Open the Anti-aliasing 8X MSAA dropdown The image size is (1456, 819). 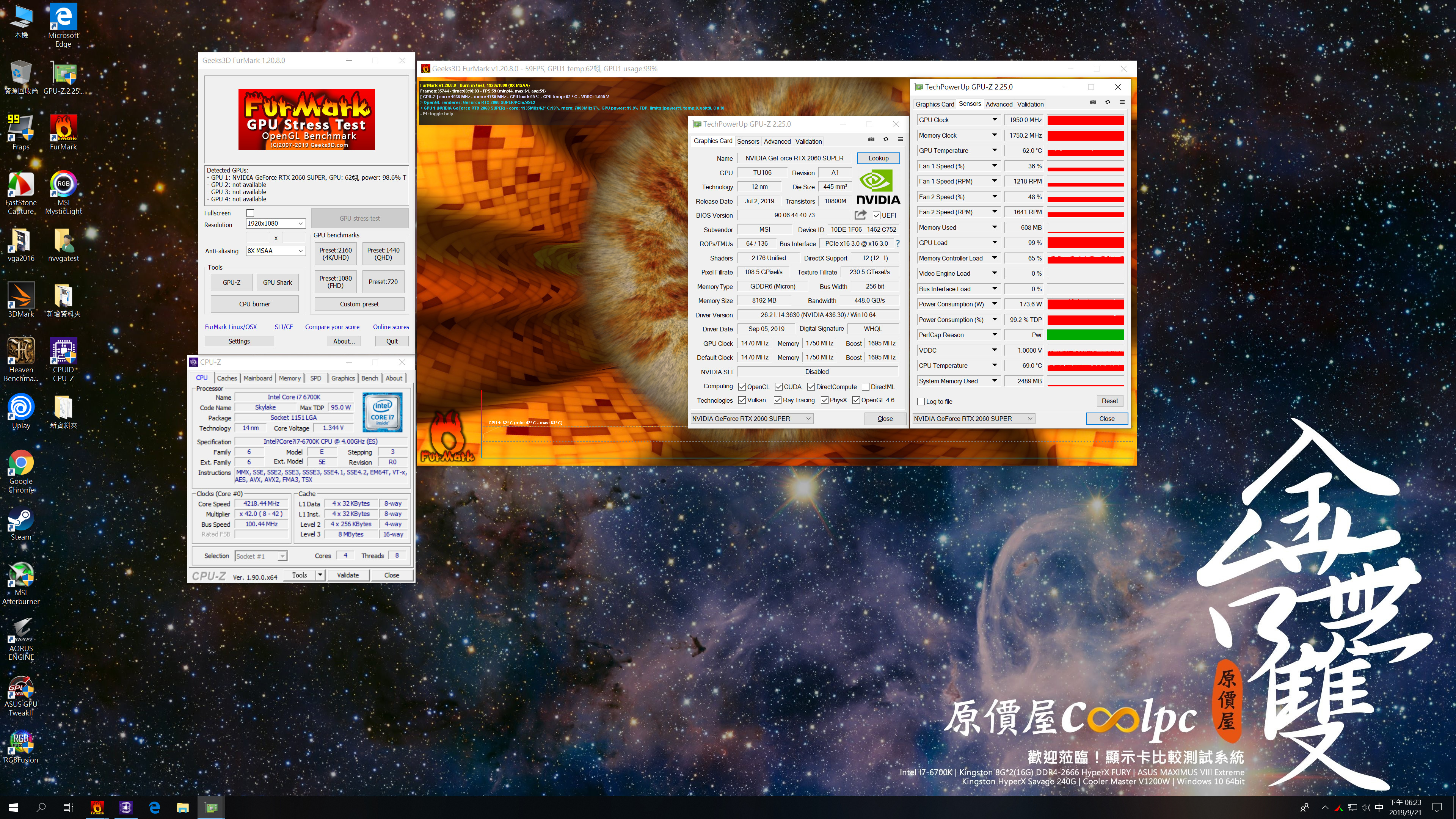[276, 250]
